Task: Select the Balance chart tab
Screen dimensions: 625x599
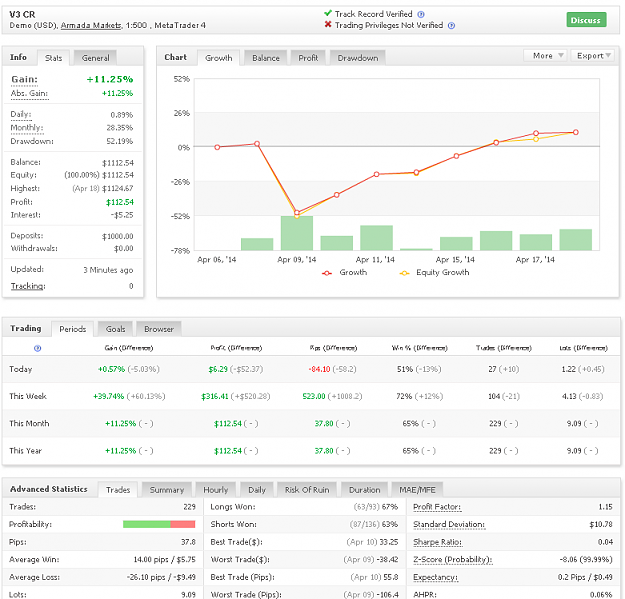Action: click(265, 58)
